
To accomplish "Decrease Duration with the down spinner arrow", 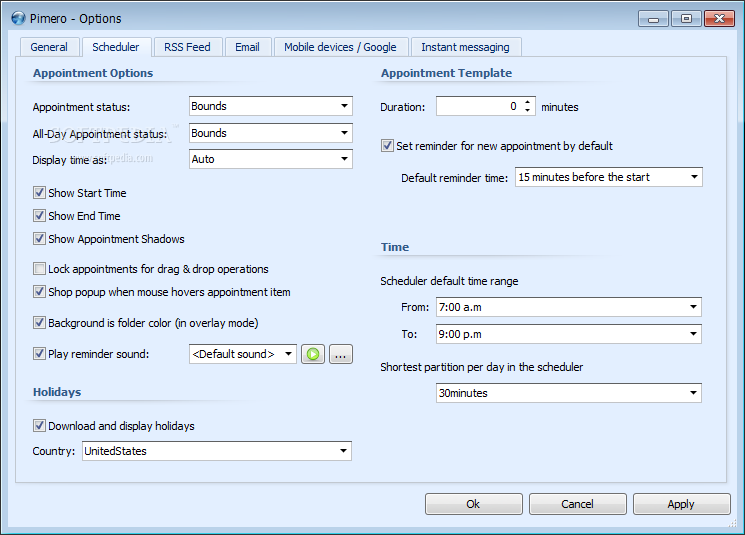I will 527,110.
